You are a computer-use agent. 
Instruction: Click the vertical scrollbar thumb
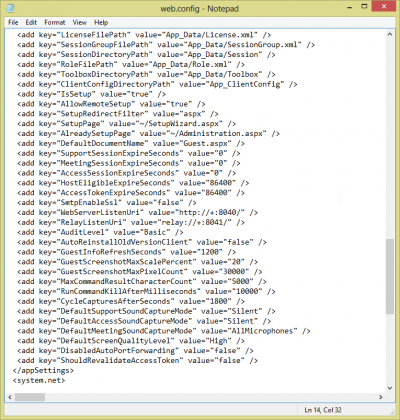(390, 276)
